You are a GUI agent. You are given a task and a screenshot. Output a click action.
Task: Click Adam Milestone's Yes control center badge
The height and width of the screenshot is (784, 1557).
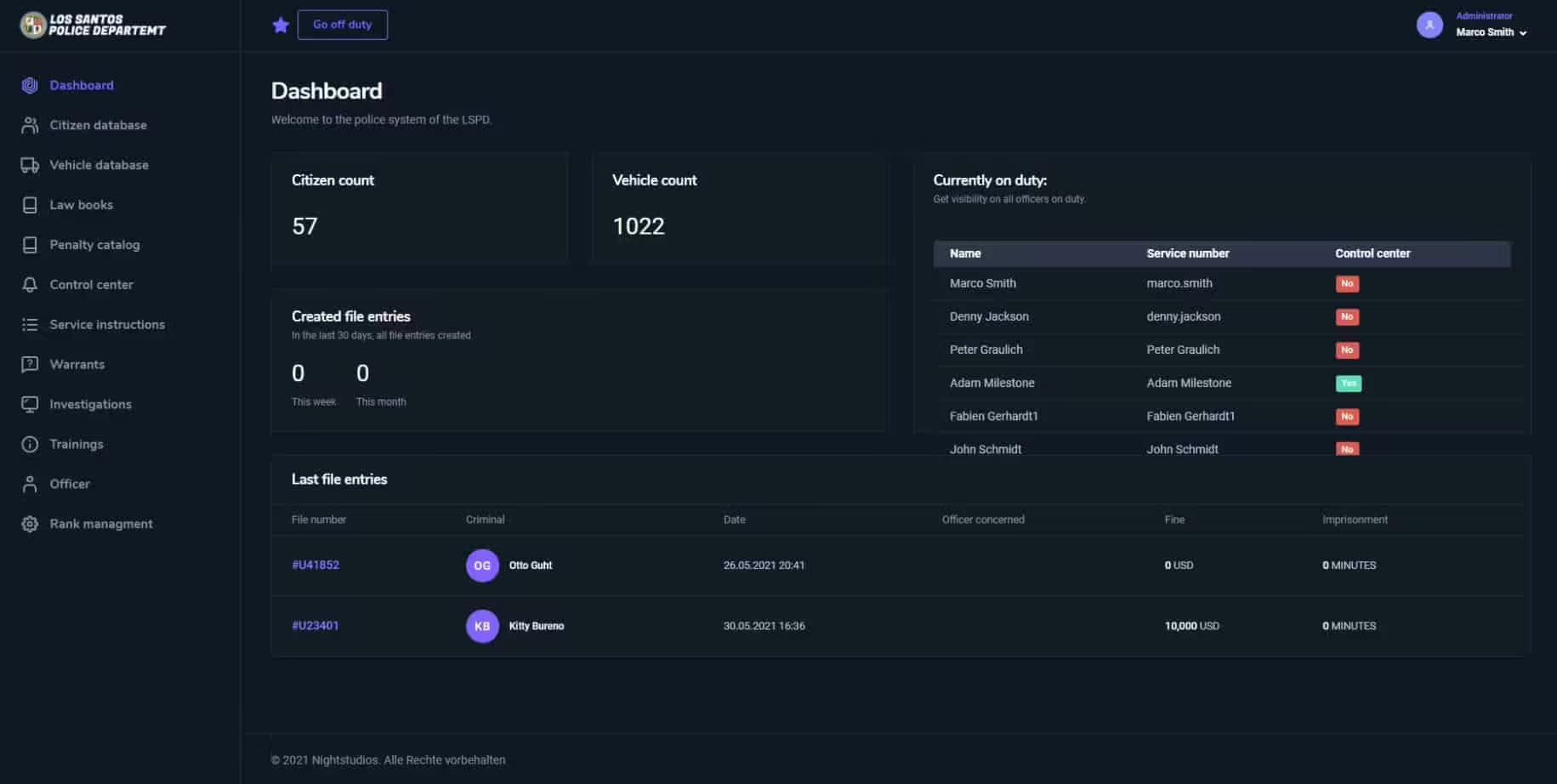(1348, 383)
